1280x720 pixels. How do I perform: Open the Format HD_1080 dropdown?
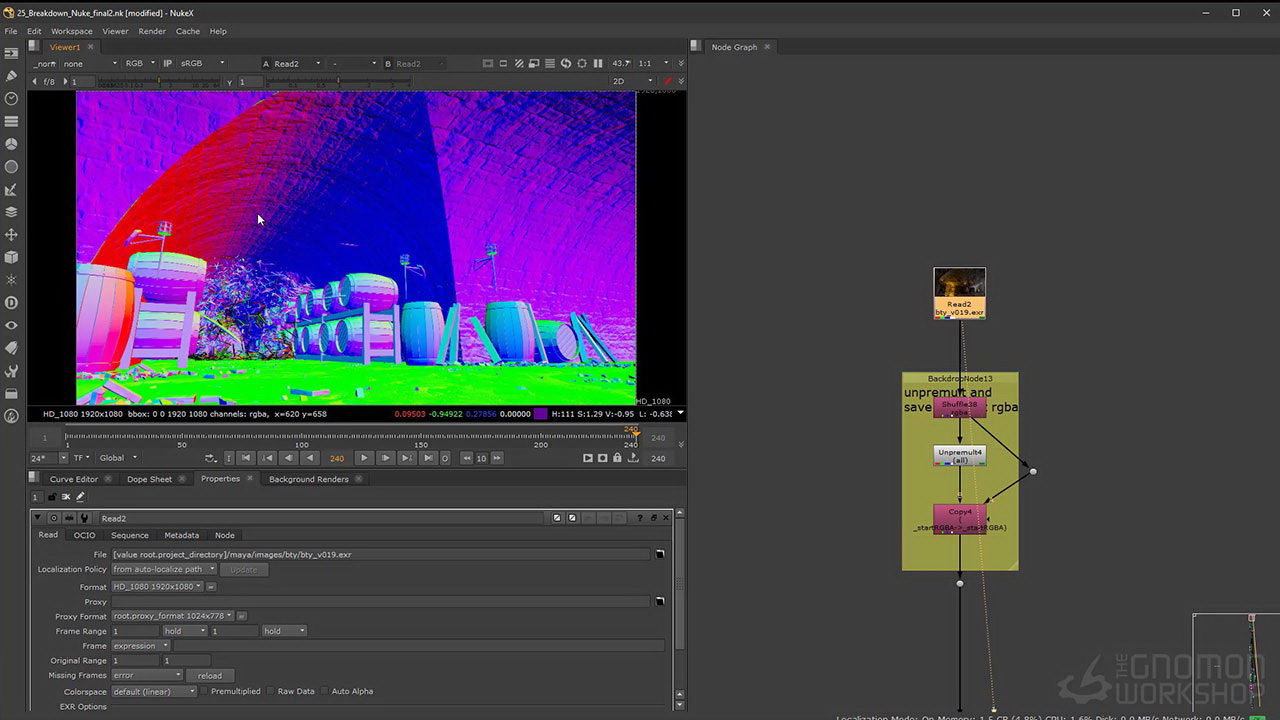click(x=157, y=587)
